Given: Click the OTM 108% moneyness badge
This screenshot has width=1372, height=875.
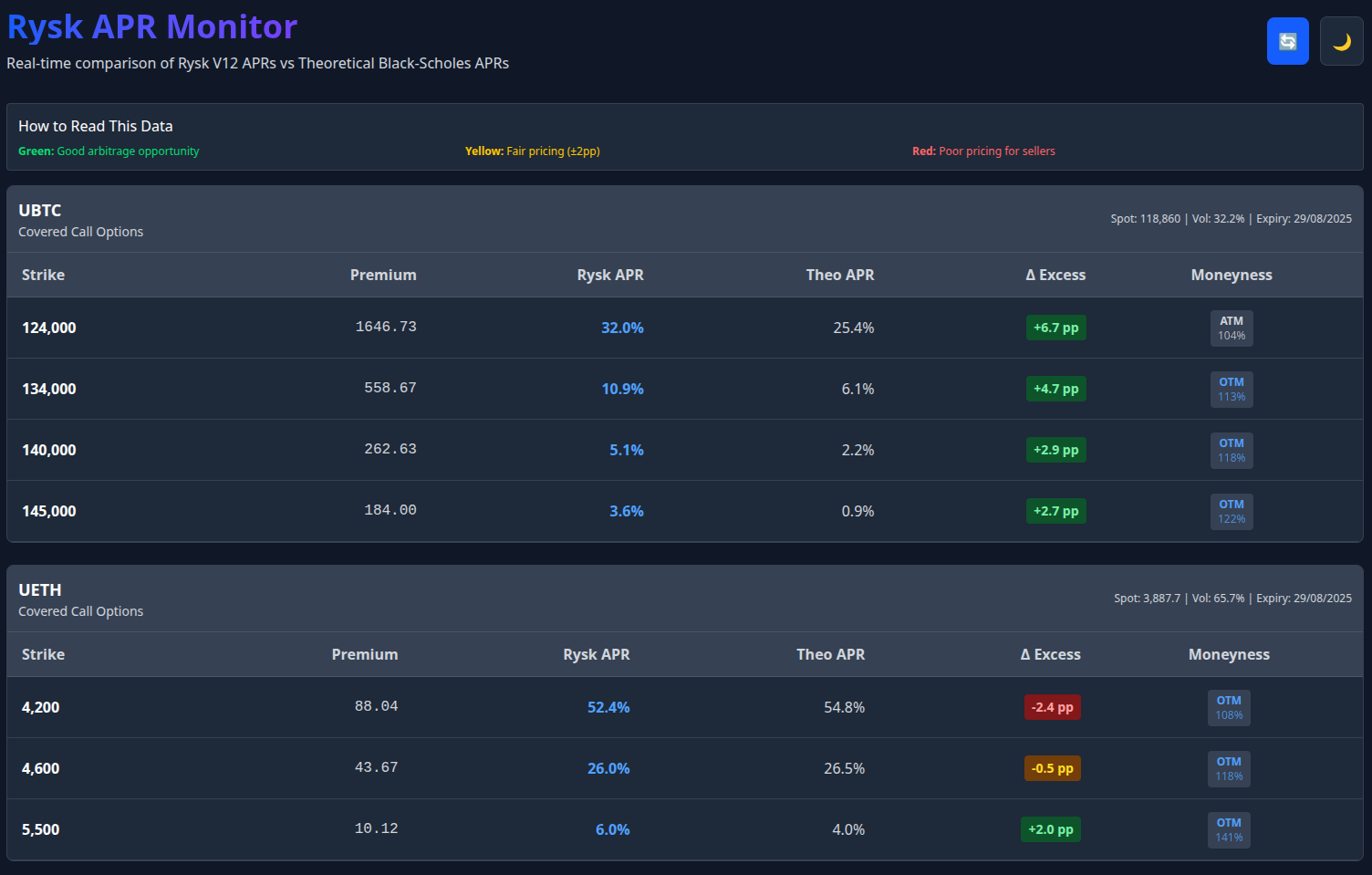Looking at the screenshot, I should pos(1229,708).
